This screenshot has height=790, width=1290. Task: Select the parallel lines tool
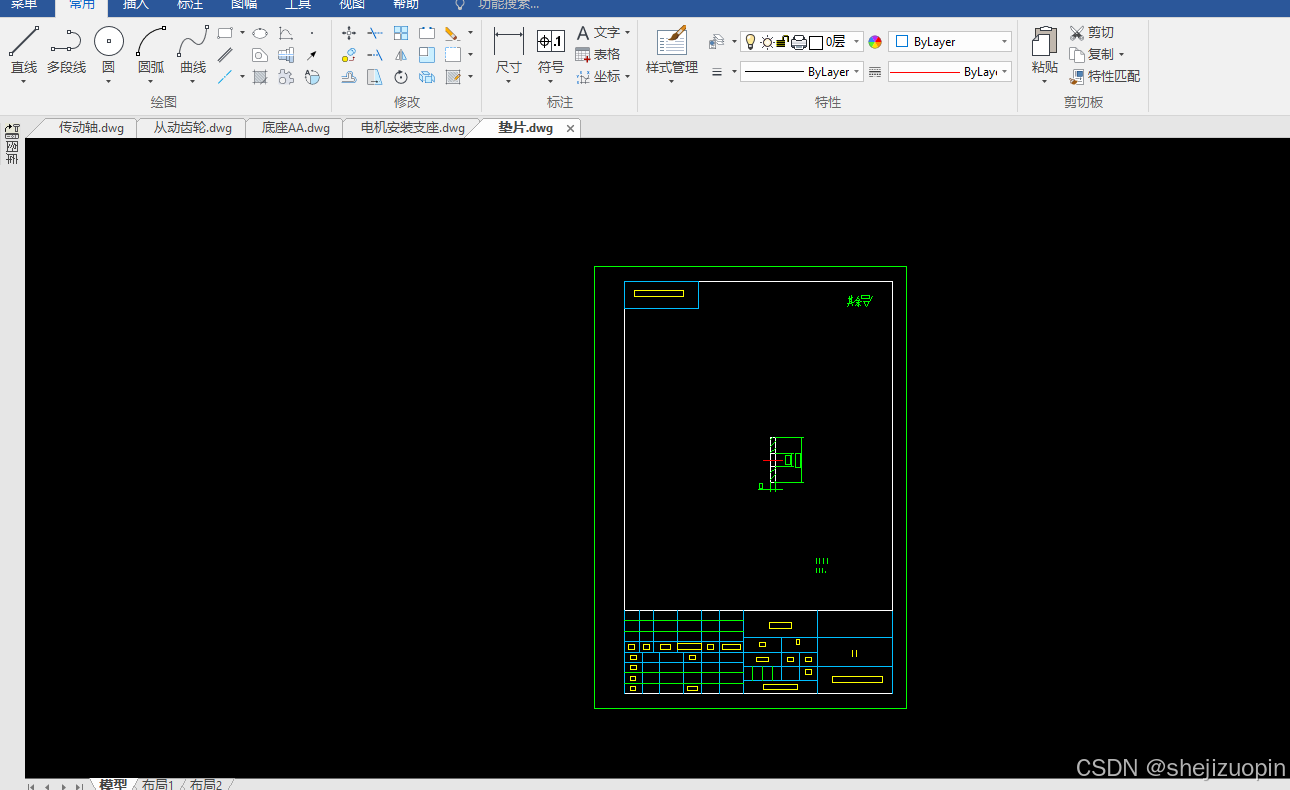click(225, 55)
